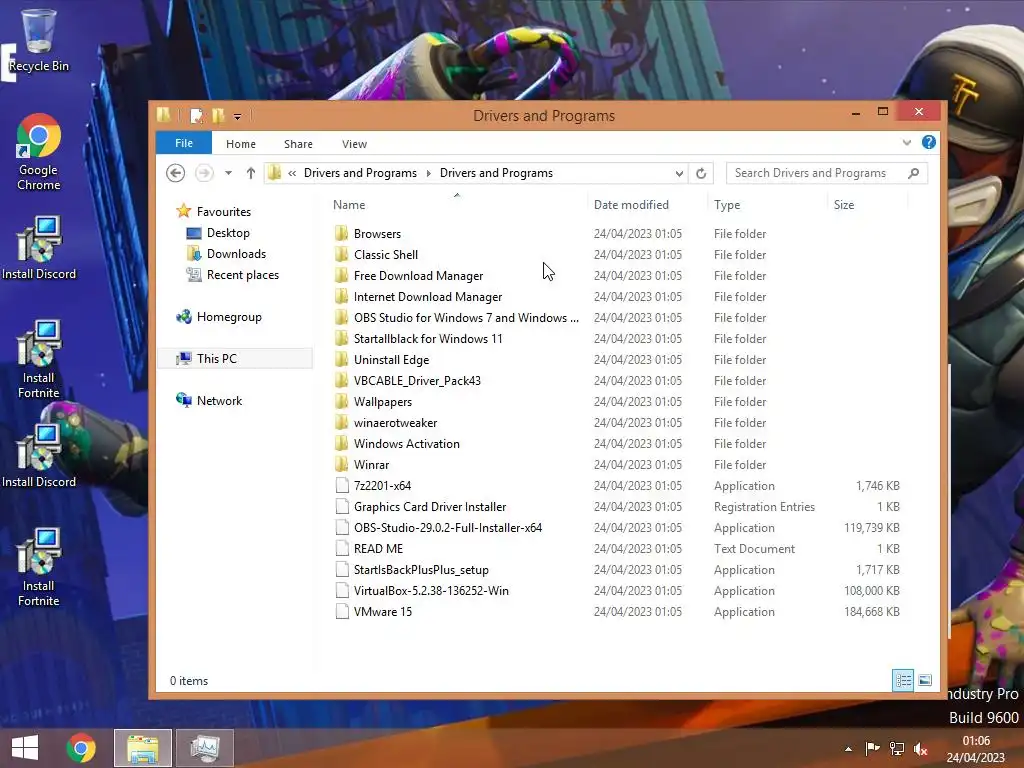Select the VirtualBox-5.2.38-136252-Win file

[431, 590]
